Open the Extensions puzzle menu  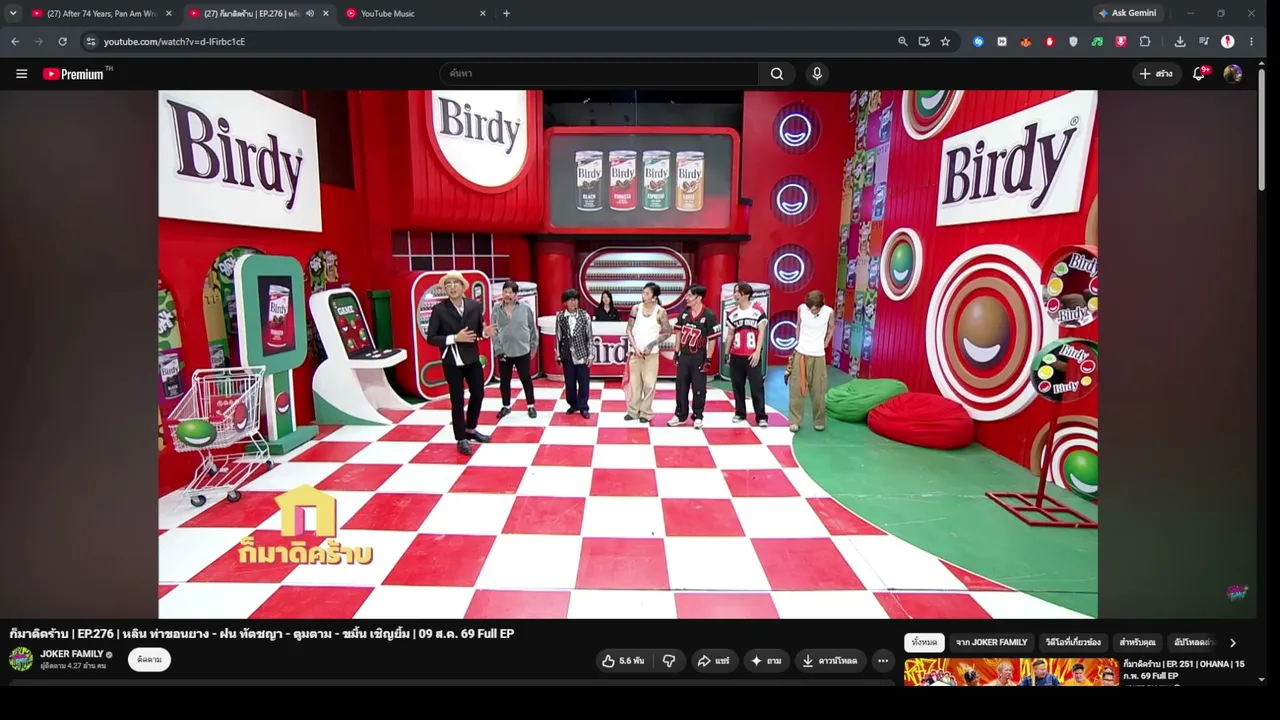pos(1145,42)
